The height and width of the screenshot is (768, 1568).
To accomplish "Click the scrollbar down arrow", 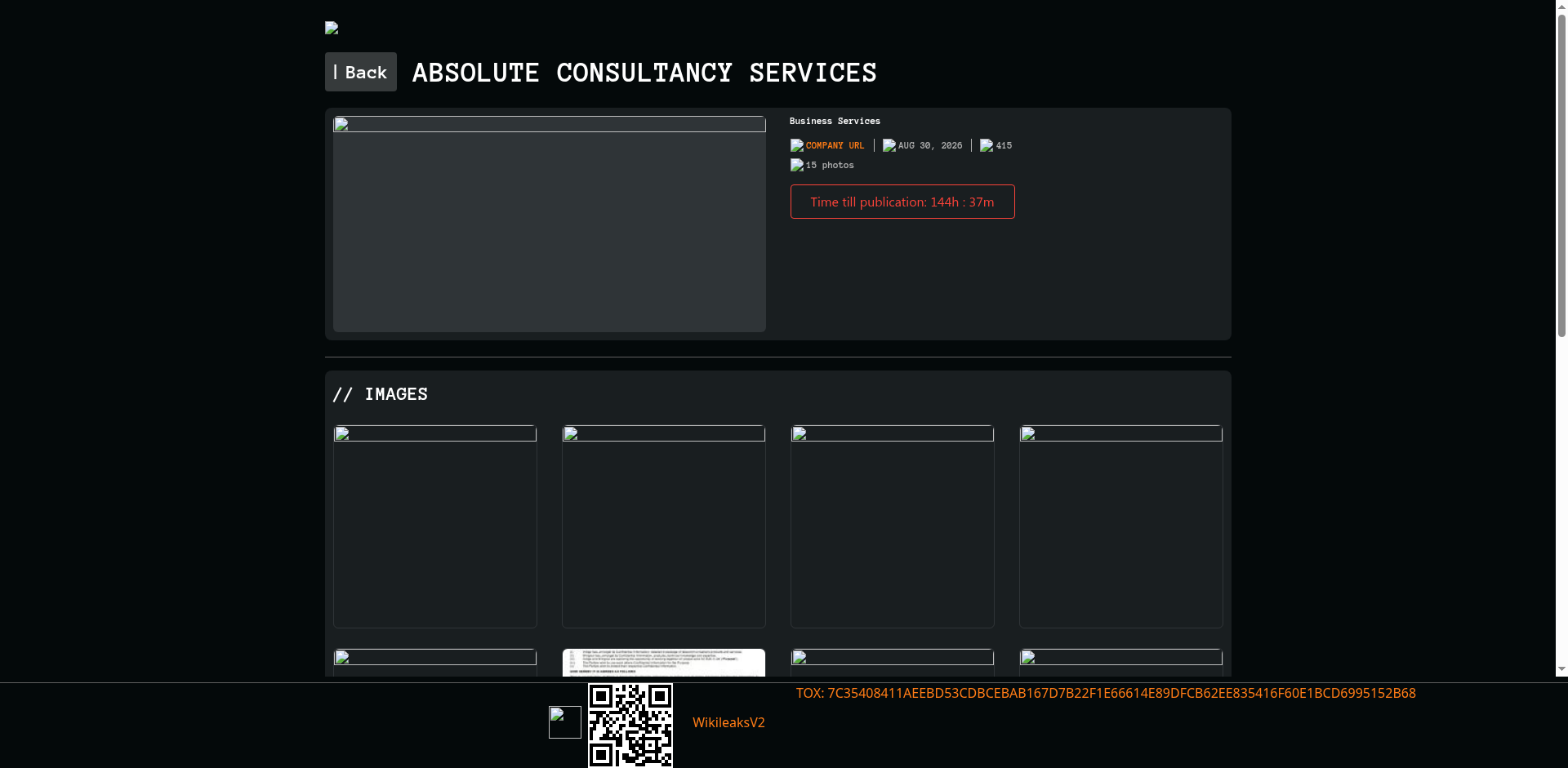I will (1561, 669).
